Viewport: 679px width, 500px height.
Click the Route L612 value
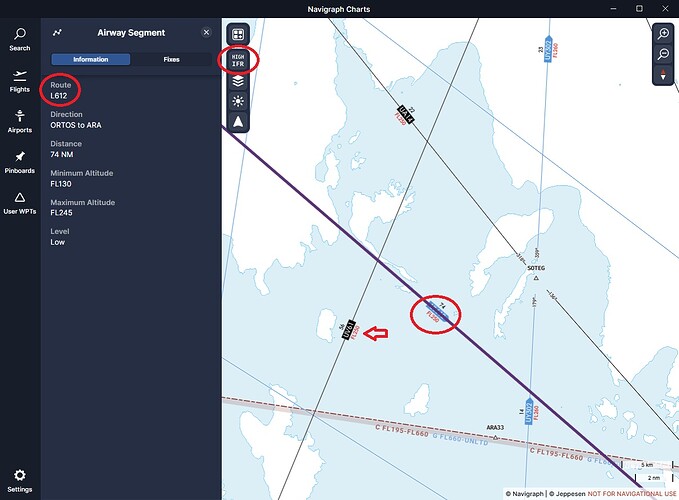pyautogui.click(x=59, y=96)
